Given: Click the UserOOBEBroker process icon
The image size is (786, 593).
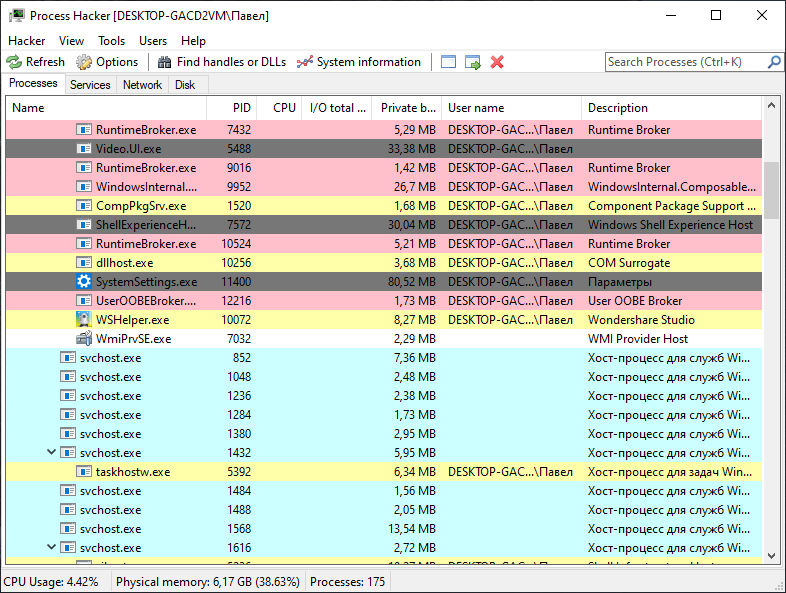Looking at the screenshot, I should pos(84,301).
